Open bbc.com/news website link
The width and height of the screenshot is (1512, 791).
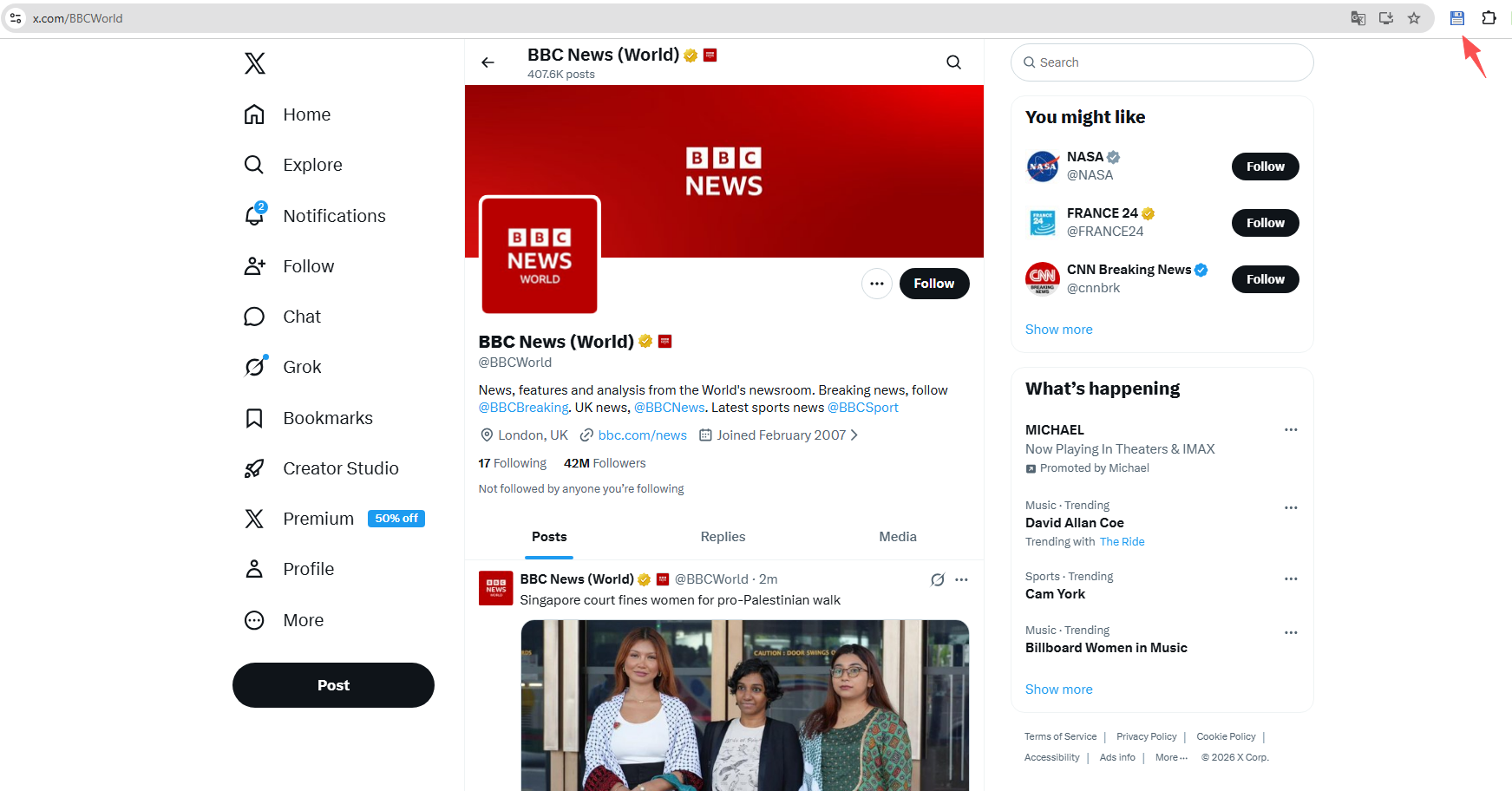642,435
